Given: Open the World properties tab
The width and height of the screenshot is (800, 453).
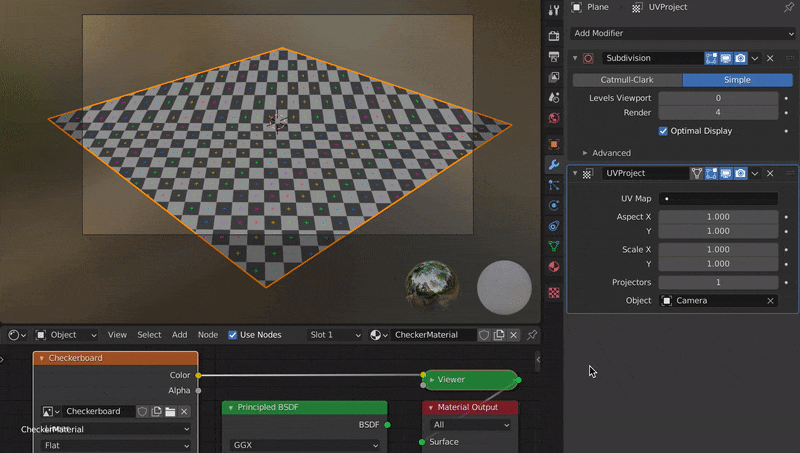Looking at the screenshot, I should pyautogui.click(x=554, y=118).
